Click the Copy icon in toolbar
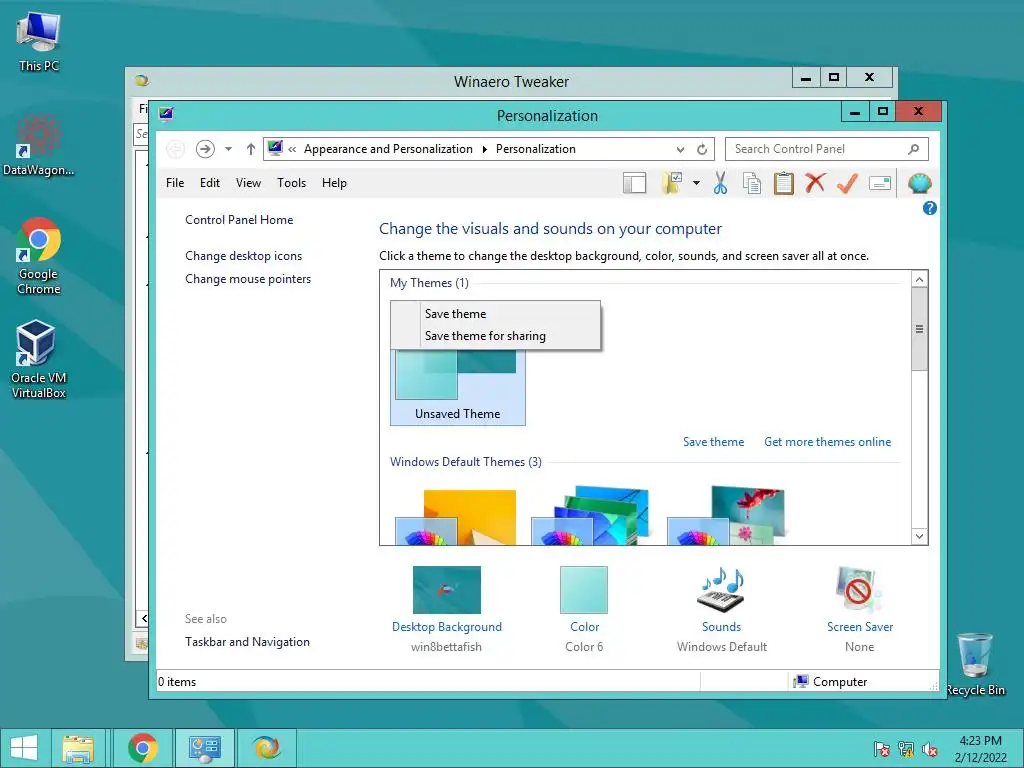The image size is (1024, 768). click(x=752, y=184)
